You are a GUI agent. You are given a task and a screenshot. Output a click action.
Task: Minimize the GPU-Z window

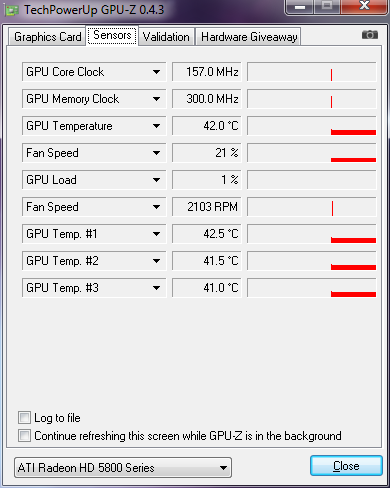pos(300,7)
